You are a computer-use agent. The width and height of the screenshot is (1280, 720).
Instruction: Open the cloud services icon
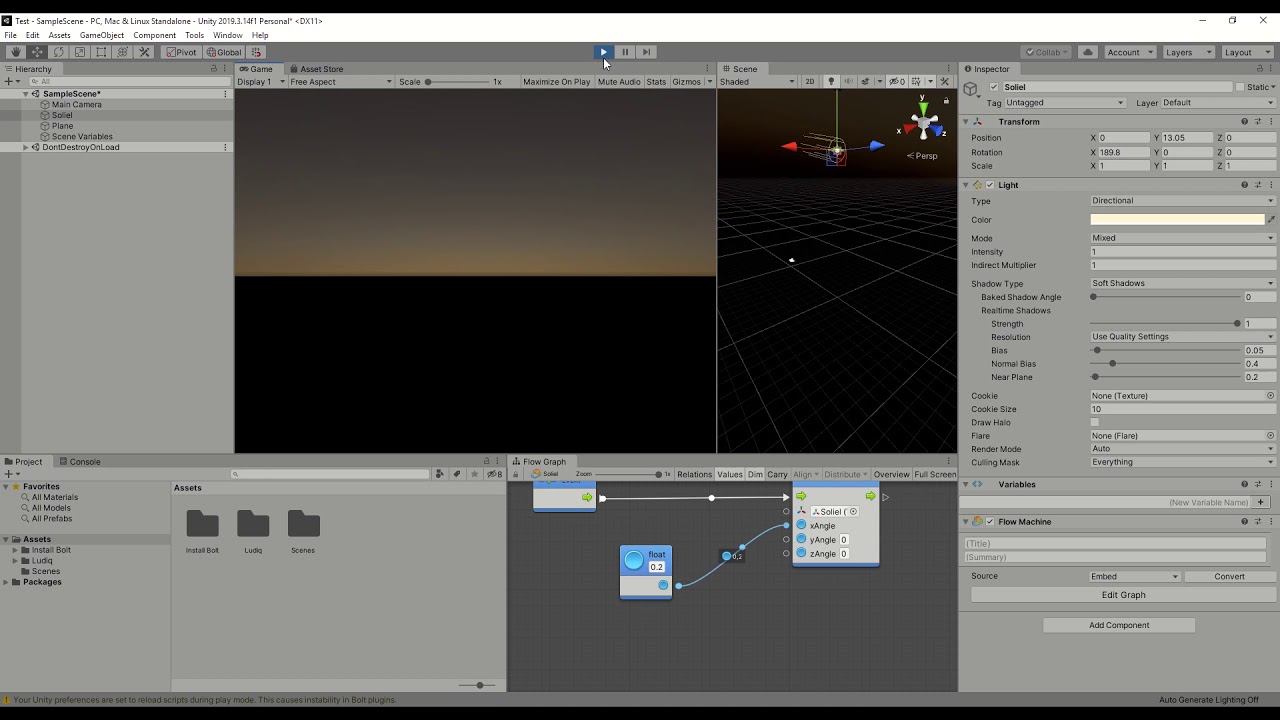1088,52
